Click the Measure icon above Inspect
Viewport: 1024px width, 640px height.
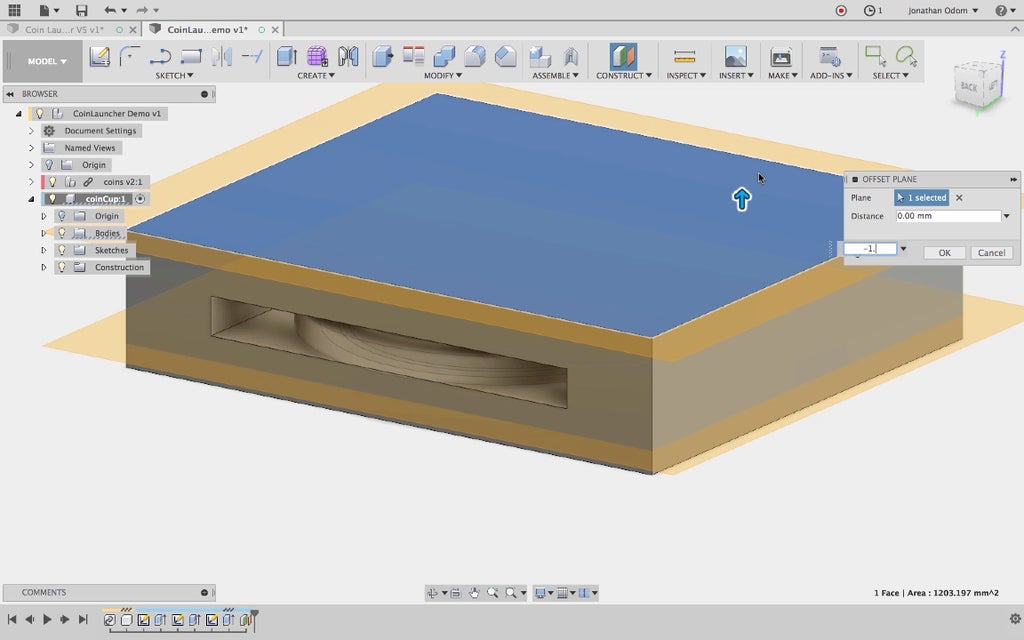(684, 57)
